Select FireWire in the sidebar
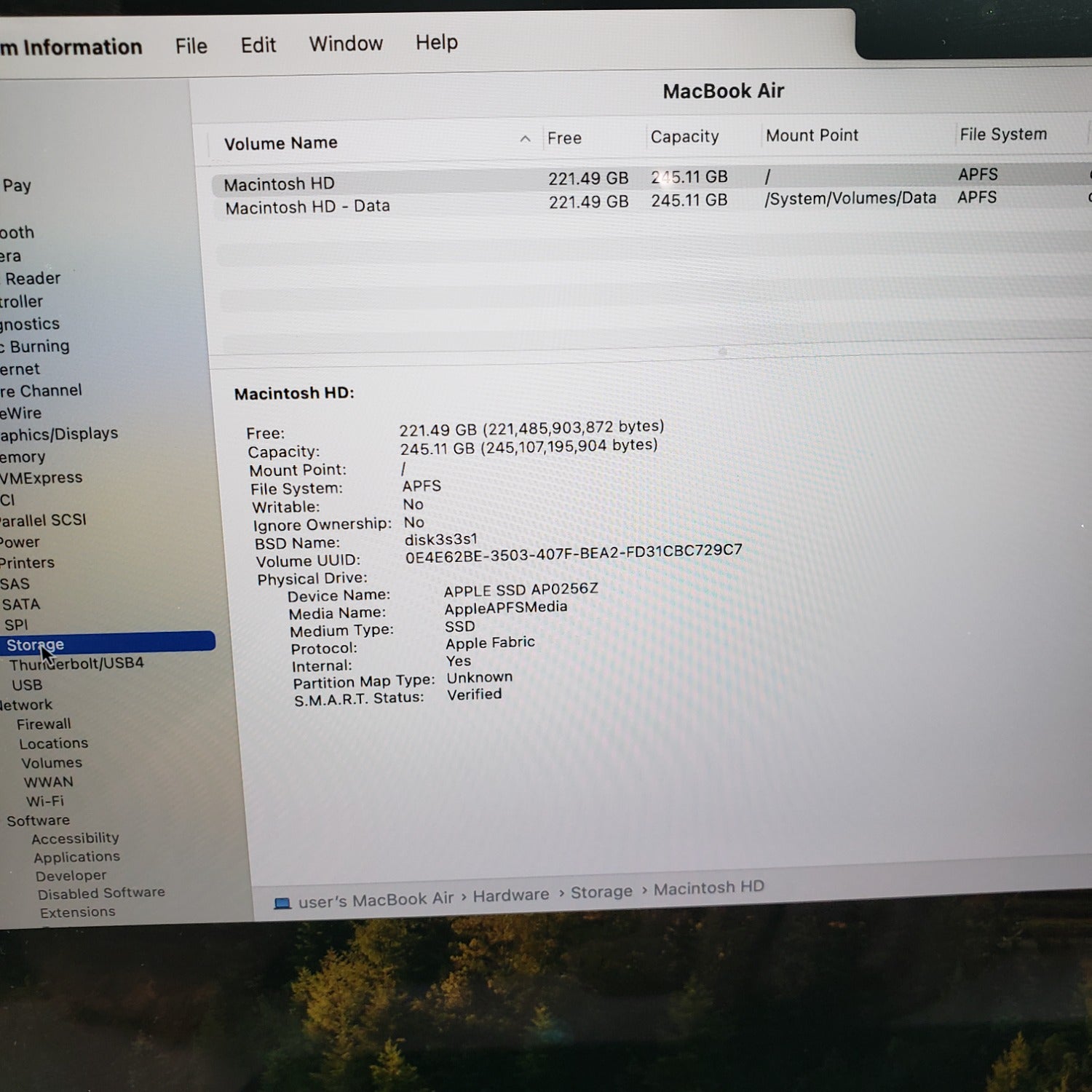 click(21, 414)
